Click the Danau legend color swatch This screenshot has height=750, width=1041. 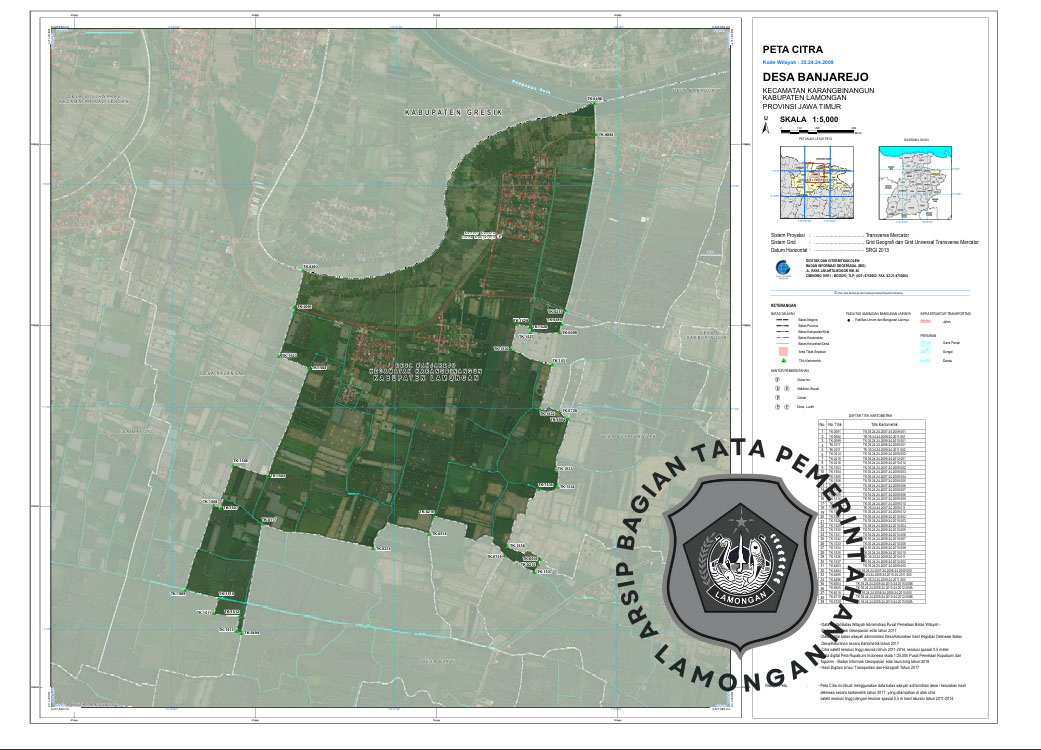click(x=925, y=361)
